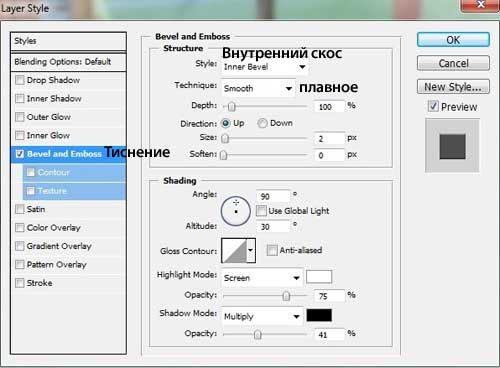Uncheck the Preview checkbox
500x368 pixels.
[x=433, y=107]
